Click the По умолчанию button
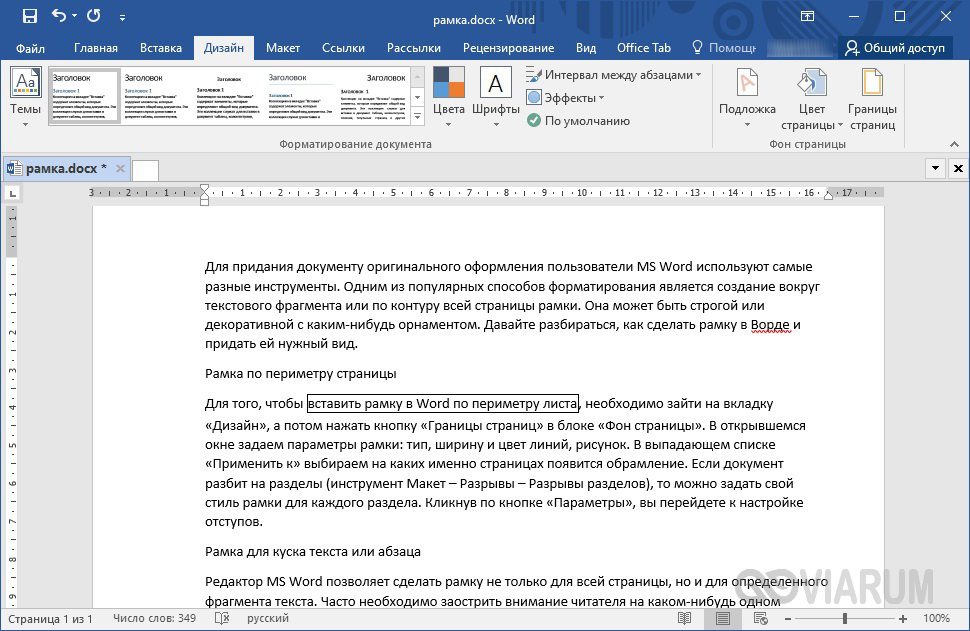970x631 pixels. tap(578, 121)
